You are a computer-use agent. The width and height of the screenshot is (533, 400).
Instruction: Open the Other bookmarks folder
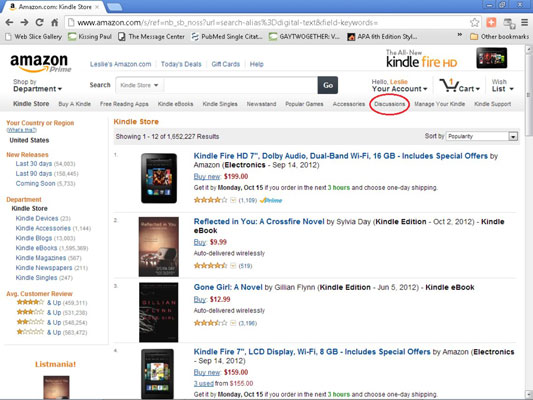click(499, 36)
